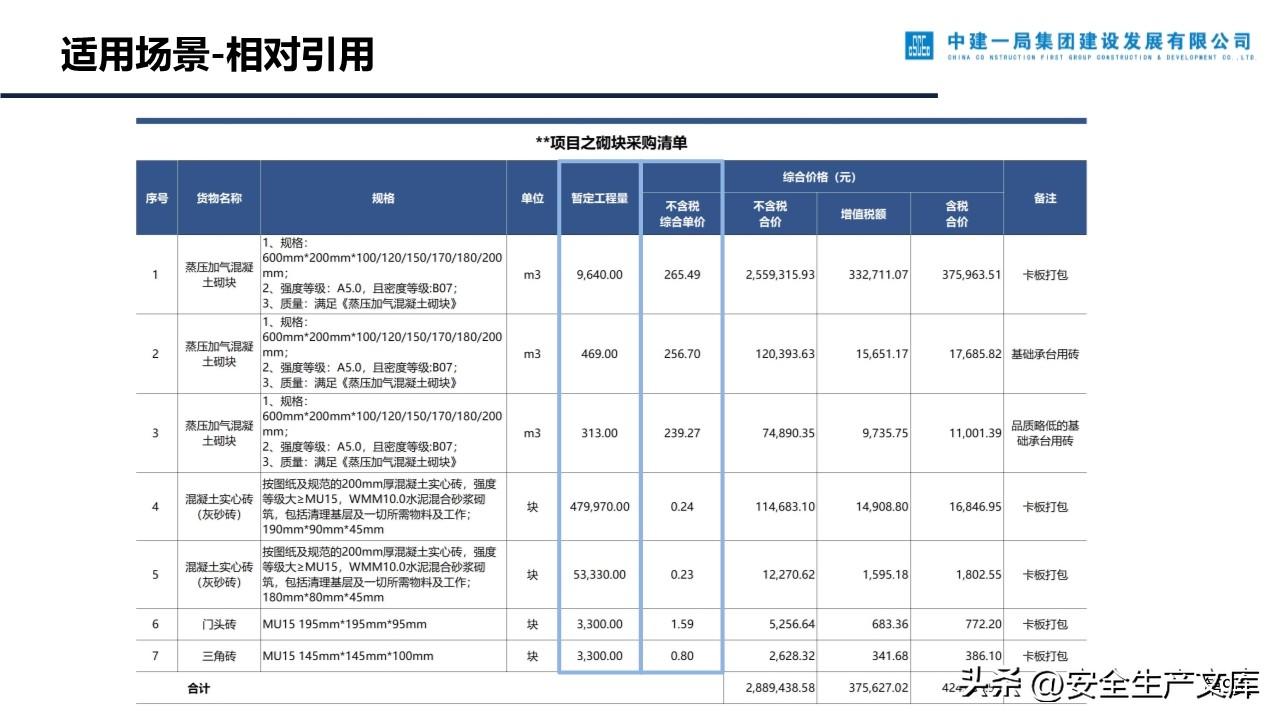Screen dimensions: 1280x720
Task: Select tax cell 1,595.18
Action: click(885, 574)
